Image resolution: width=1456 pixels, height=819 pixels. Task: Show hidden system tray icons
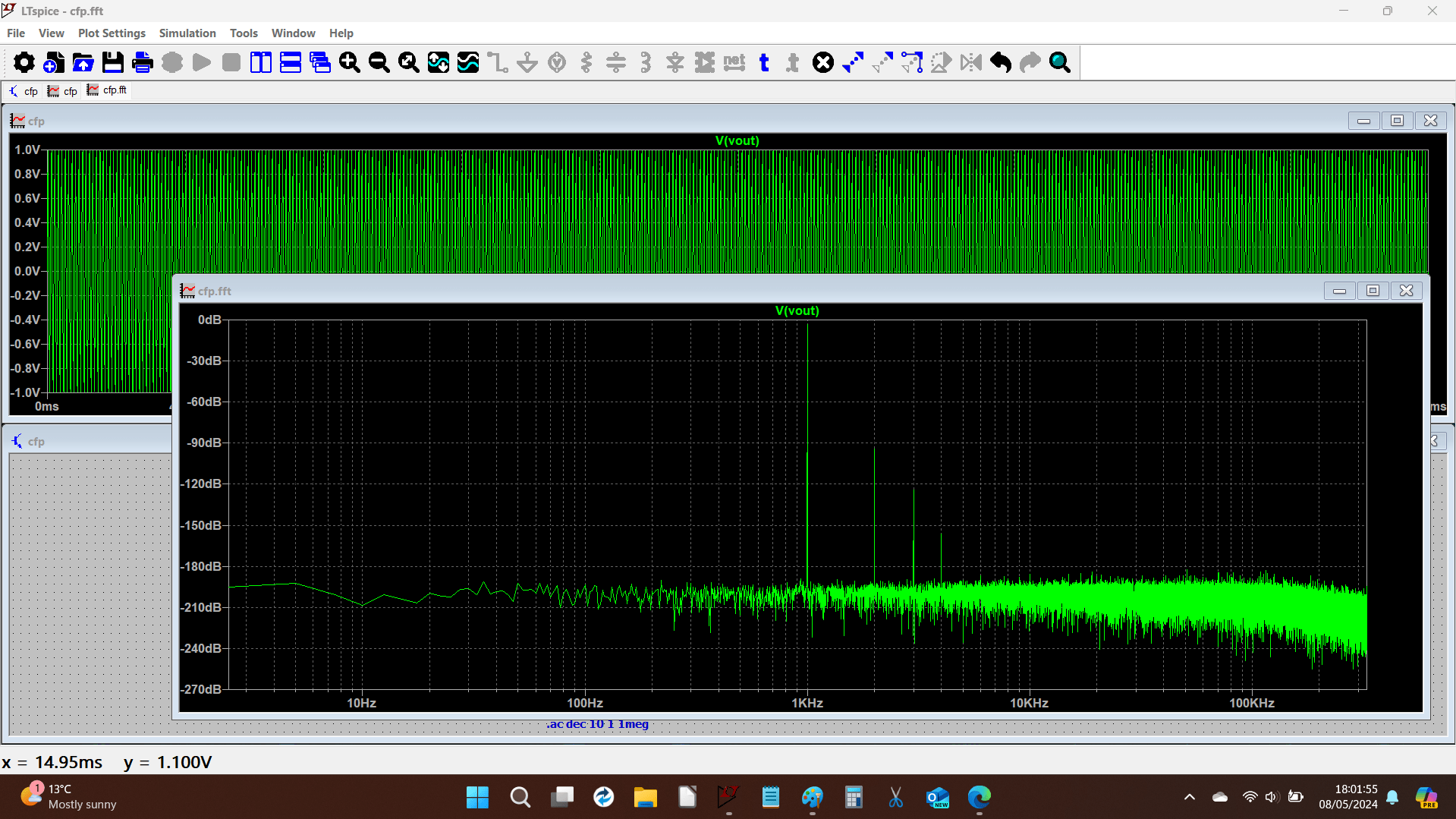(1190, 797)
